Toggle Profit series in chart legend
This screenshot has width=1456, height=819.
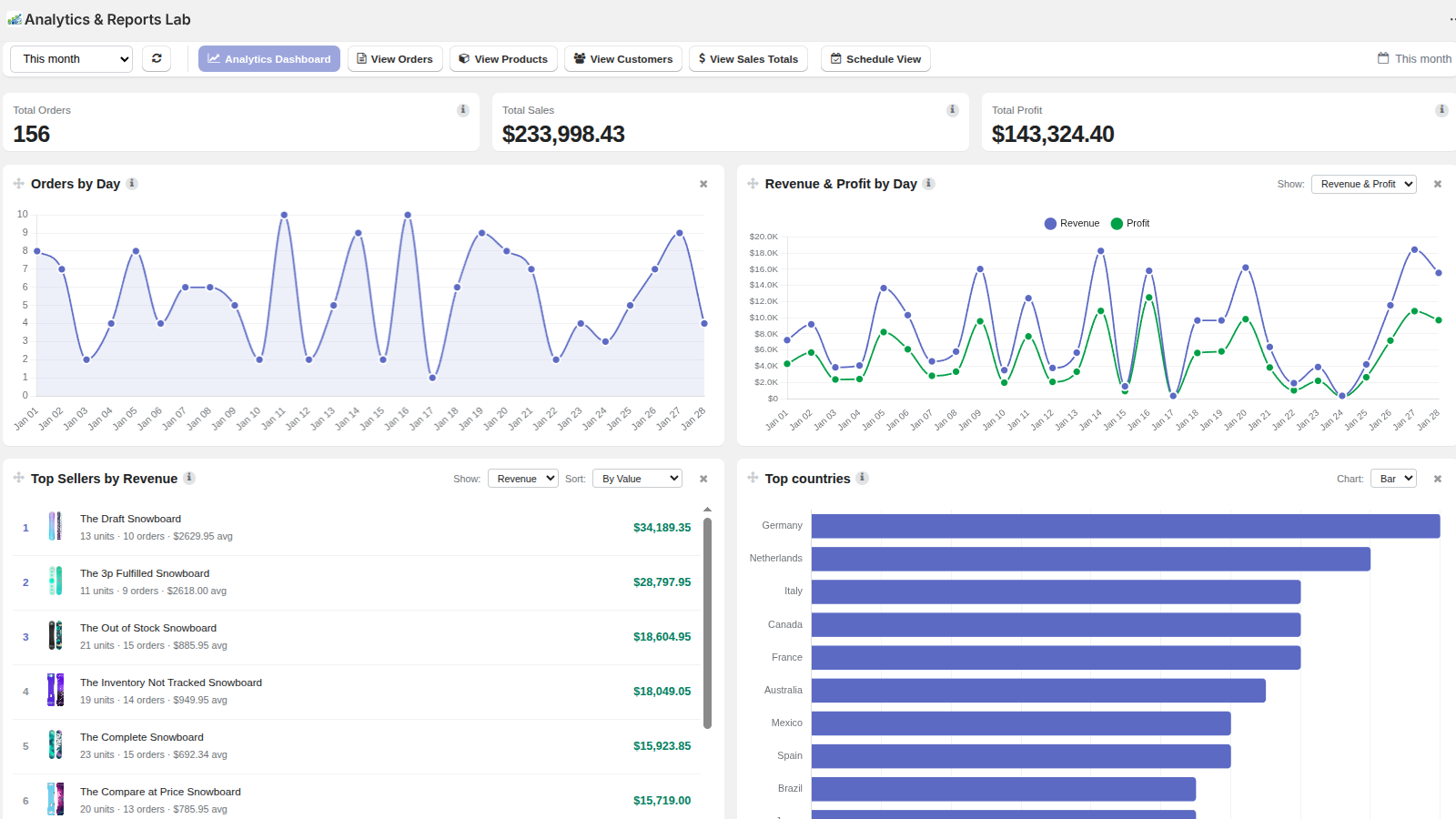click(1130, 223)
